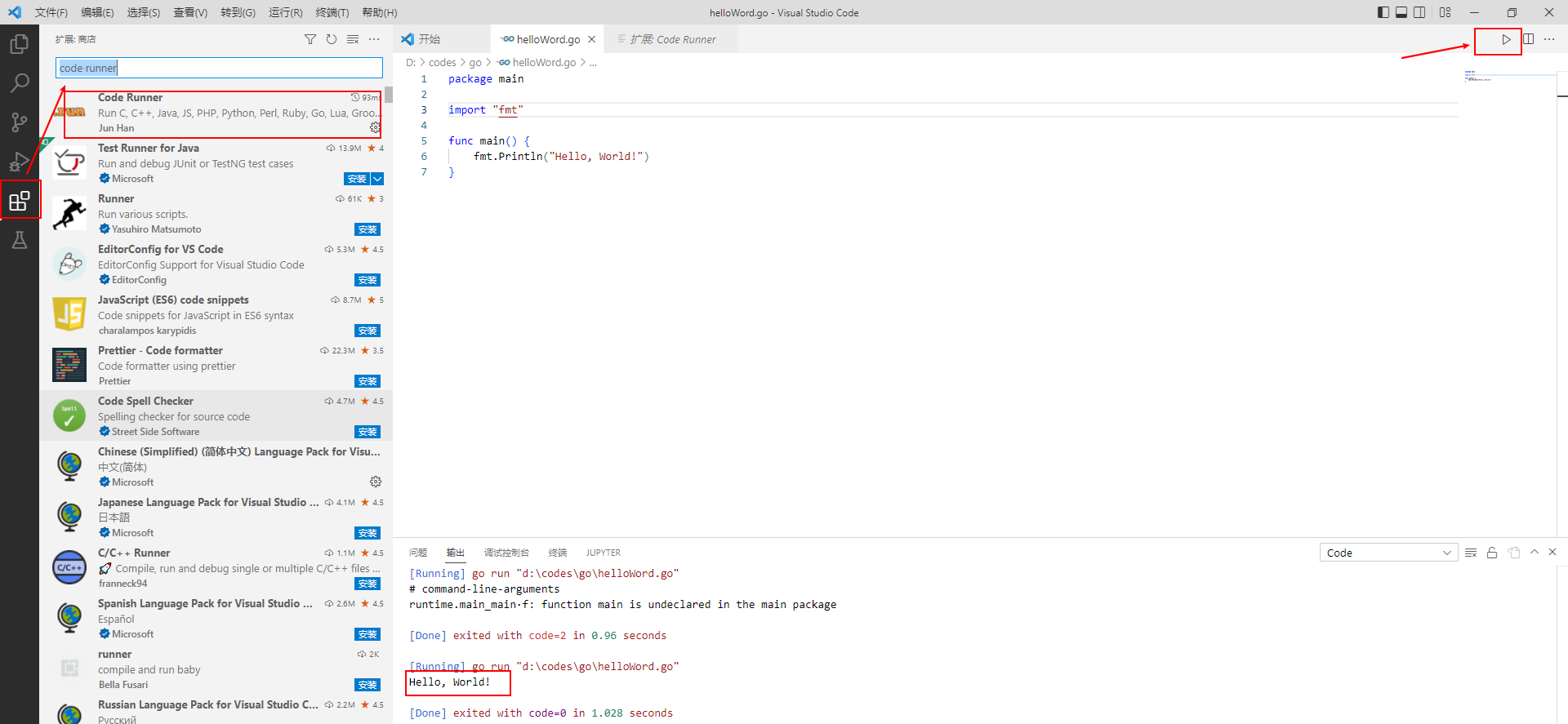This screenshot has width=1568, height=724.
Task: Close the helloWord.go tab
Action: pyautogui.click(x=591, y=39)
